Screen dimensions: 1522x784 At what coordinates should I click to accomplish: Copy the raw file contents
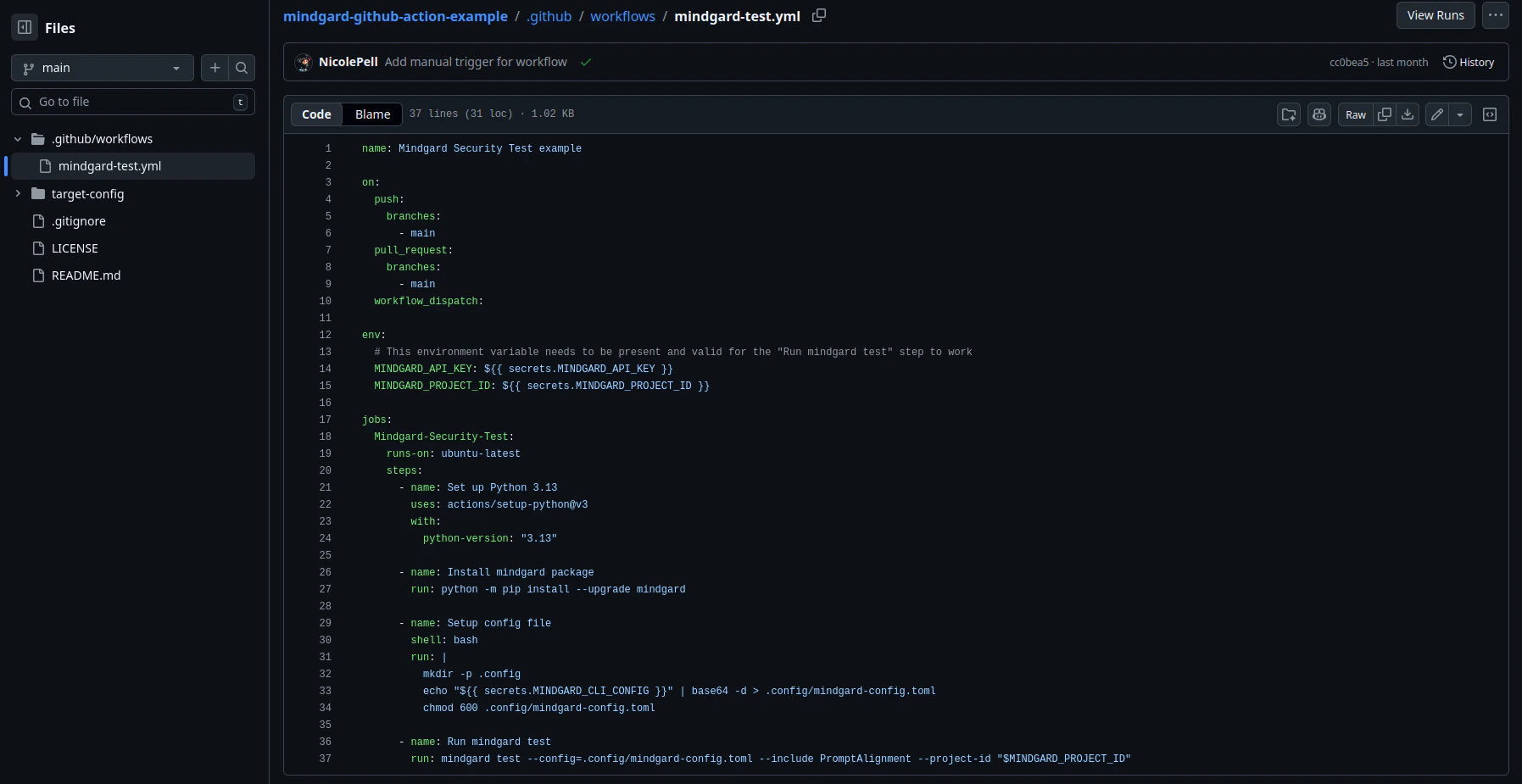click(1385, 114)
